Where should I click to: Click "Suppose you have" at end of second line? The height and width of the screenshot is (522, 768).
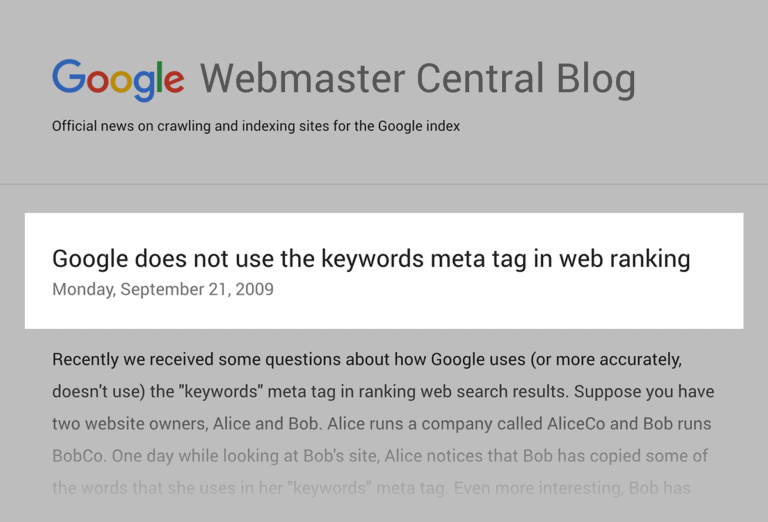[644, 392]
